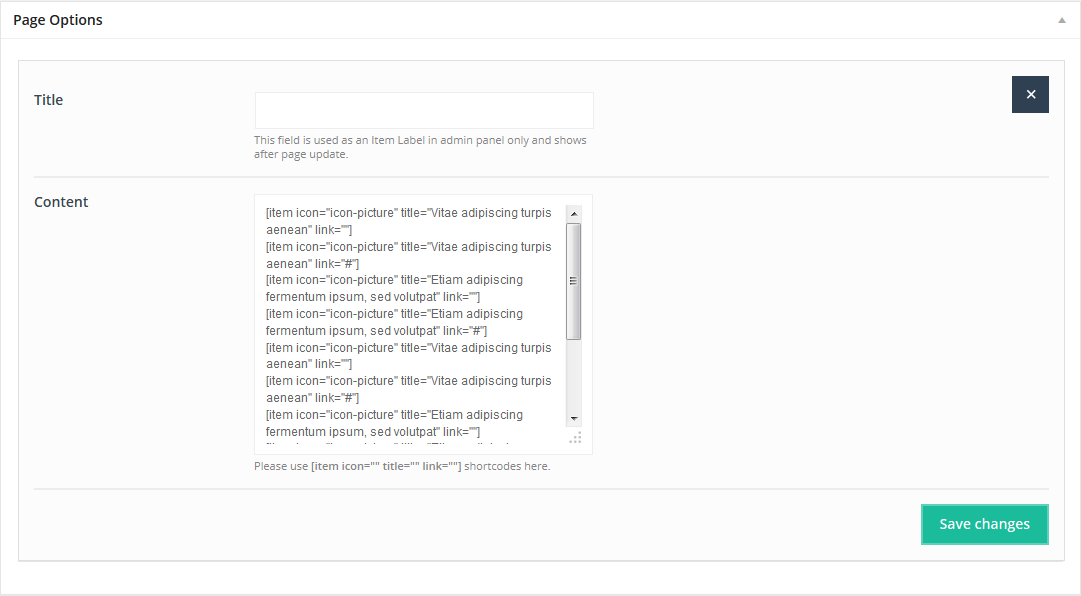Image resolution: width=1081 pixels, height=596 pixels.
Task: Click the first 'Etiam adipiscing' line in textarea
Action: (394, 280)
